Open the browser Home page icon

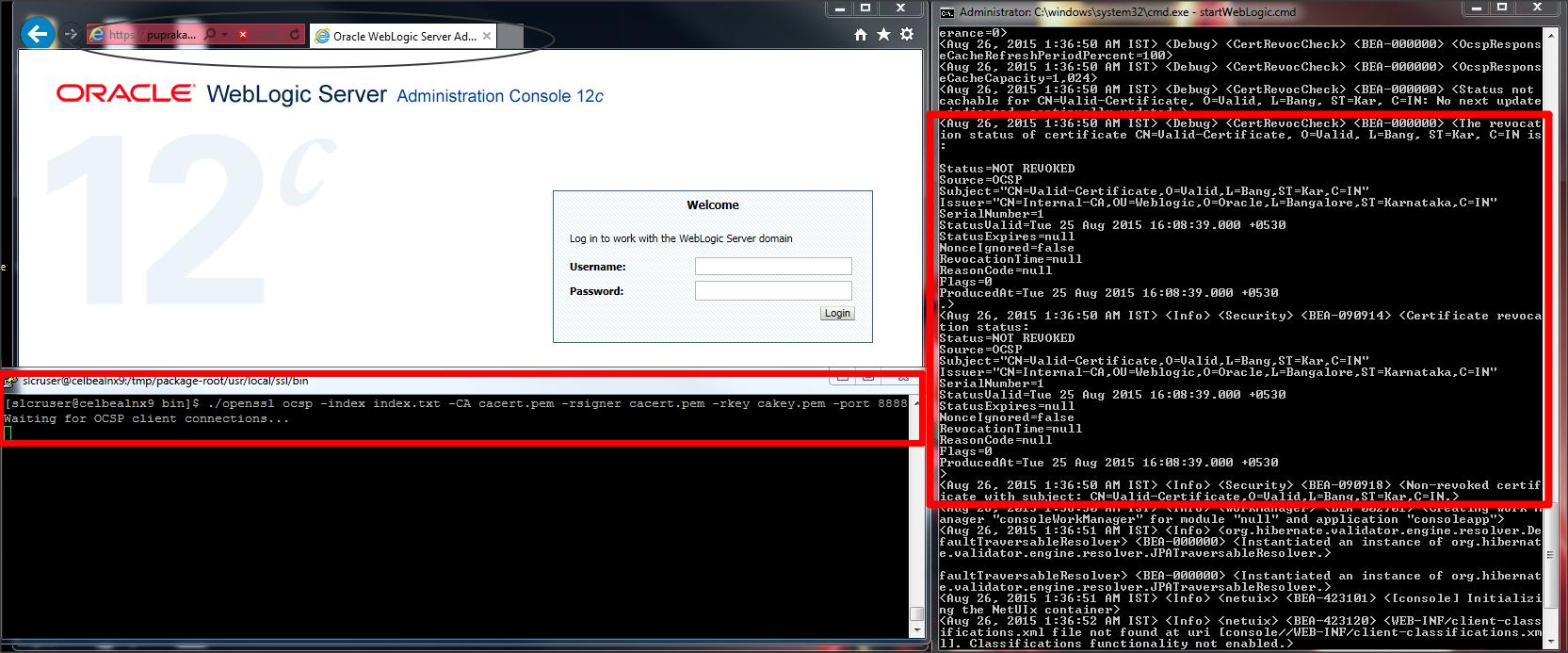(860, 35)
